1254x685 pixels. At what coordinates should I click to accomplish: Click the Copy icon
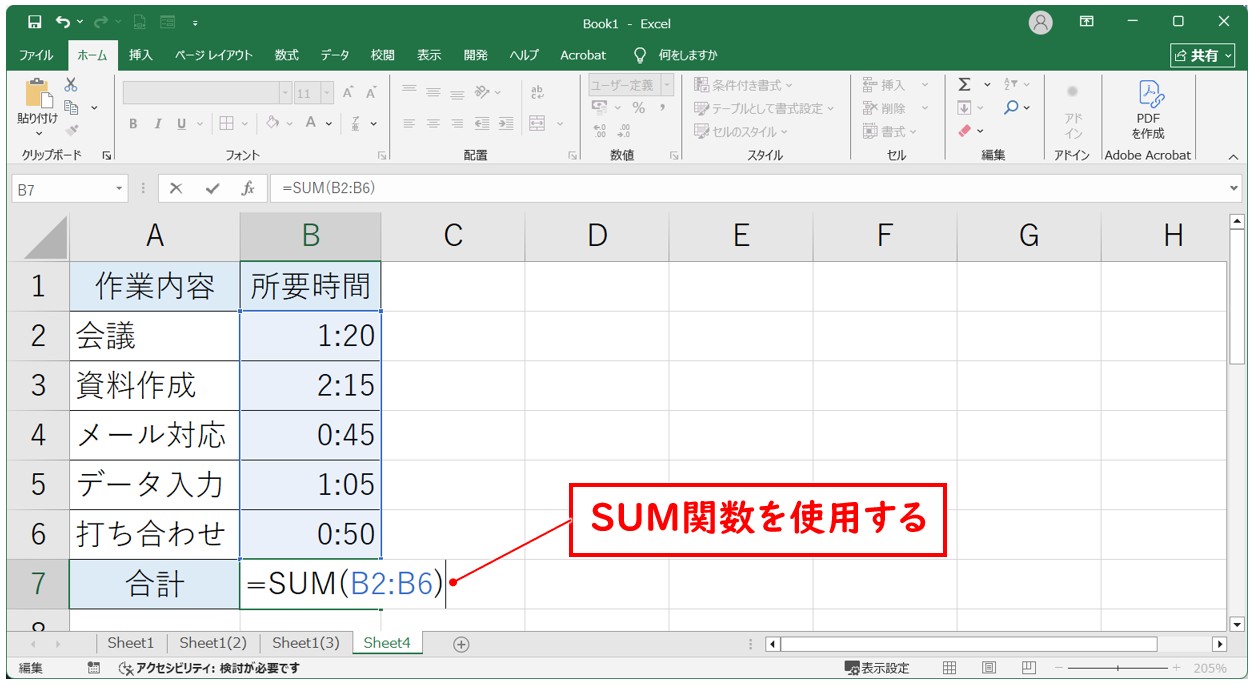(71, 107)
